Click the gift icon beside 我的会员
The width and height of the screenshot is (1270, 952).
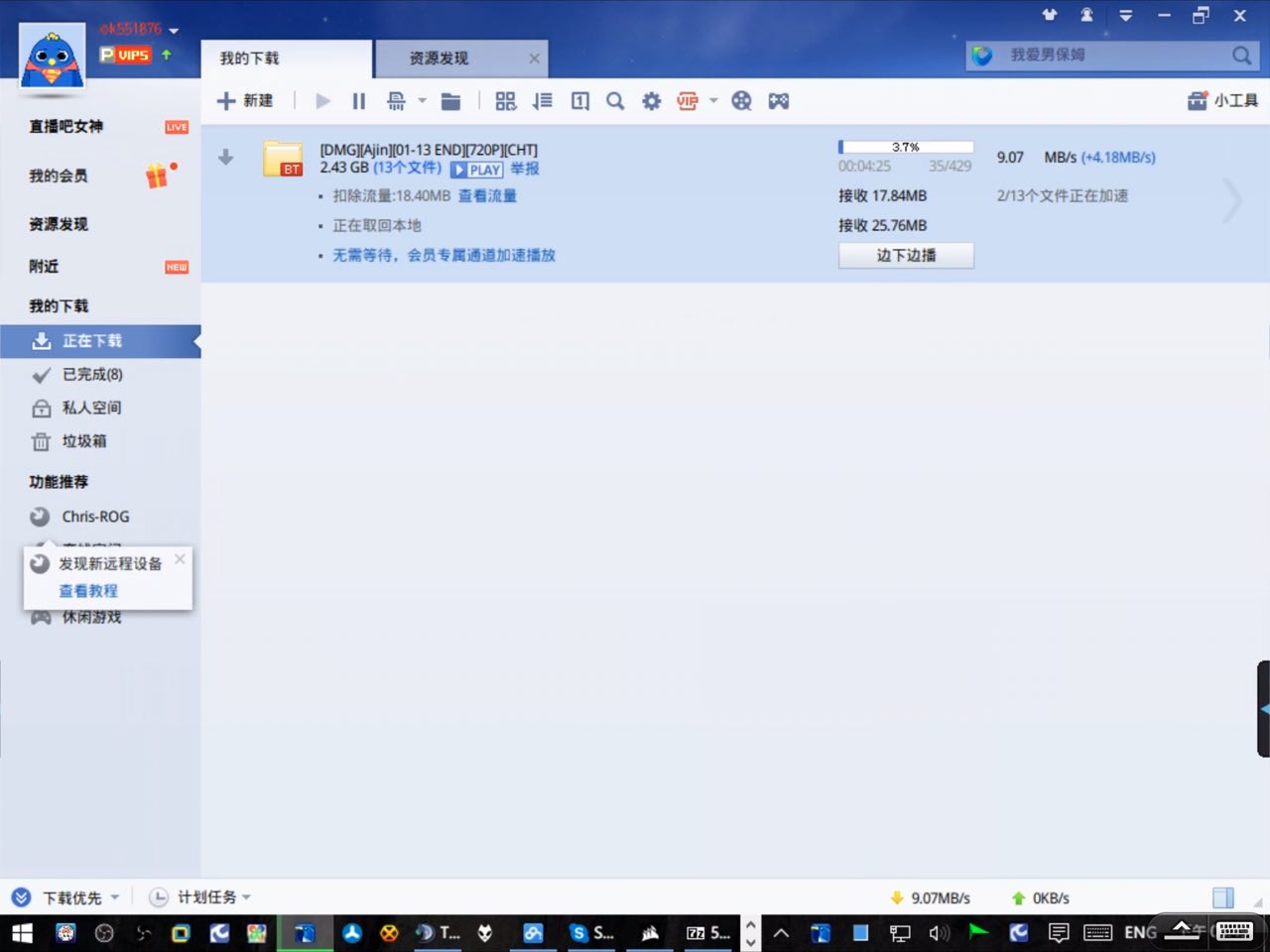click(158, 177)
